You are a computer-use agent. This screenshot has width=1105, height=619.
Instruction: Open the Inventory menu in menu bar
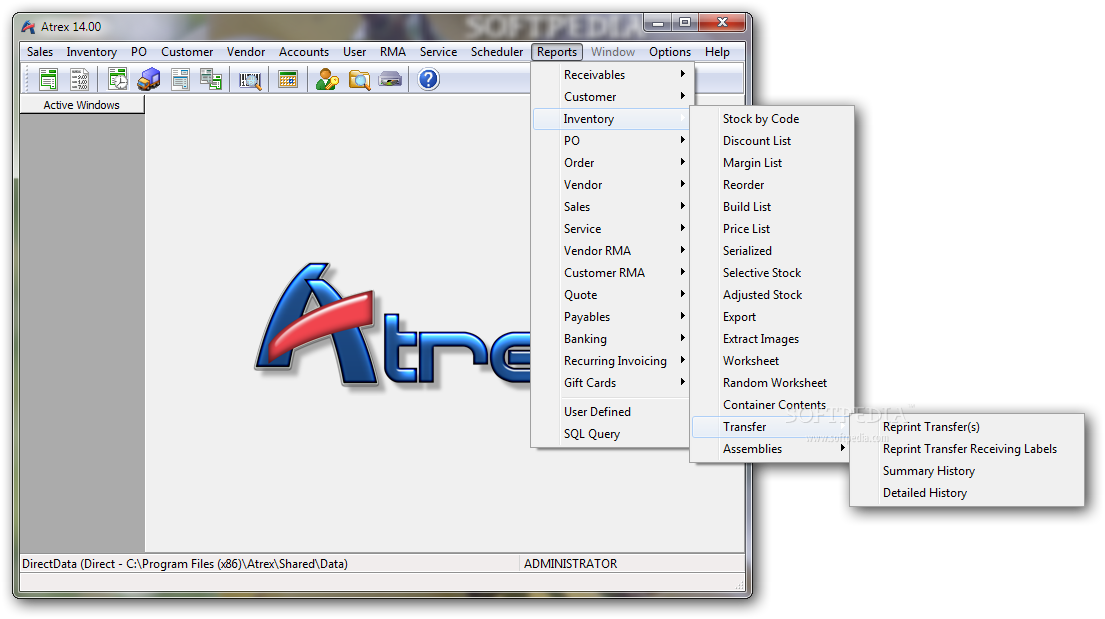[92, 52]
